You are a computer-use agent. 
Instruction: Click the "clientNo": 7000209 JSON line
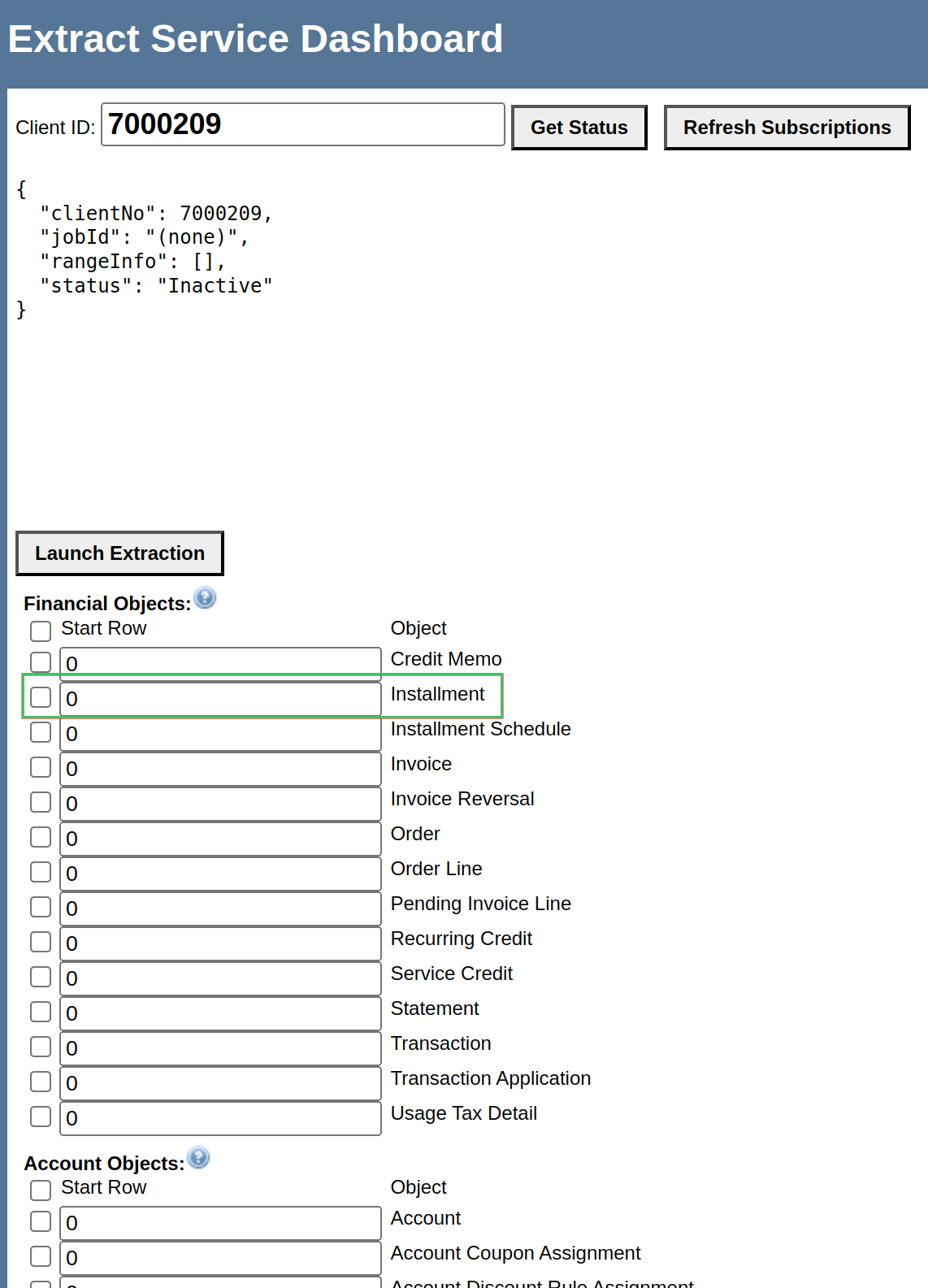(x=156, y=214)
